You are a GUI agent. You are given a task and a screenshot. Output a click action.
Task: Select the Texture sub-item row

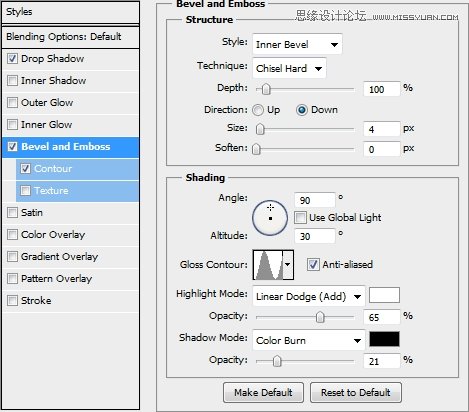point(77,191)
